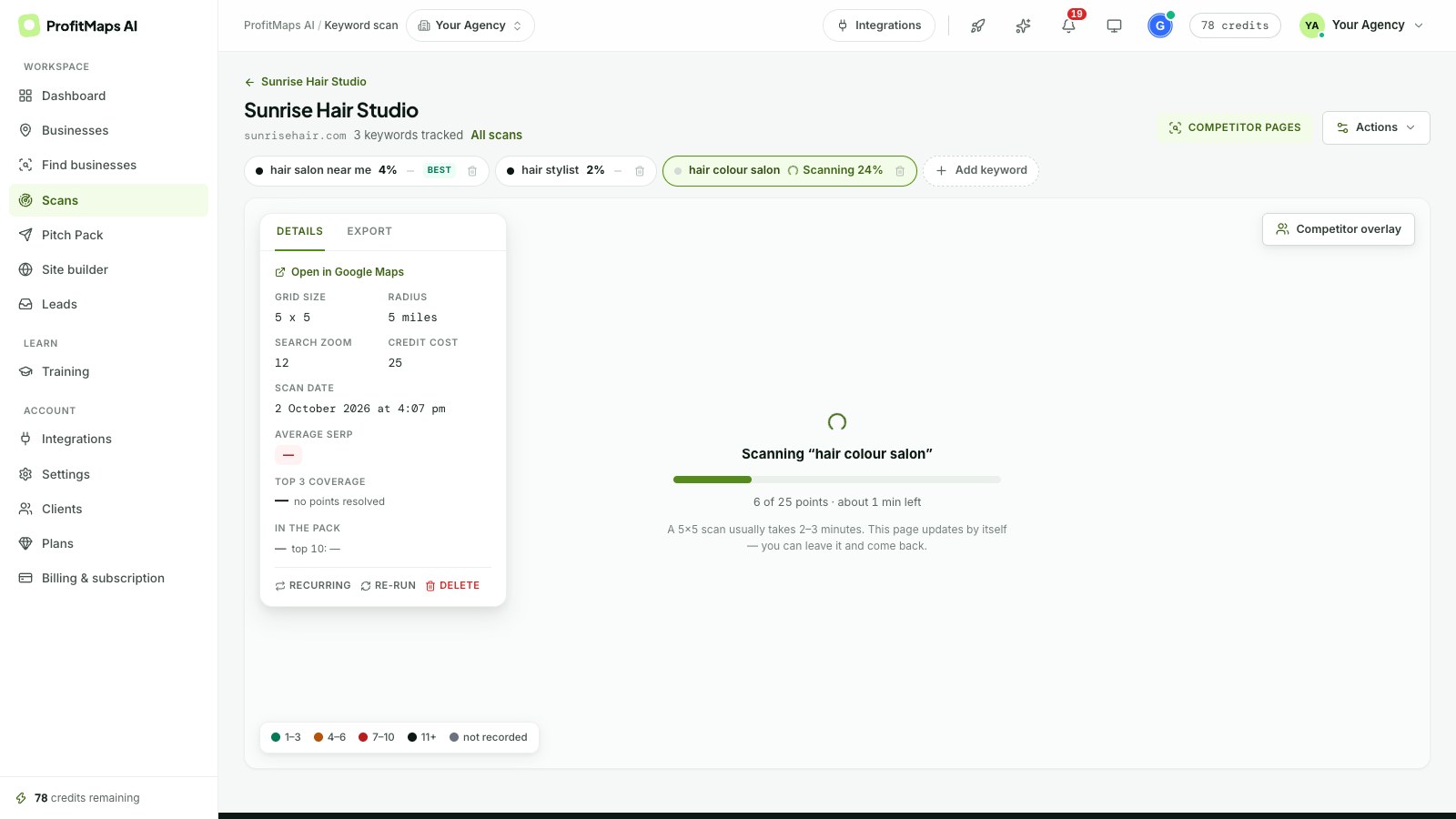Screen dimensions: 1456x819
Task: Open Settings in account section
Action: tap(109, 474)
